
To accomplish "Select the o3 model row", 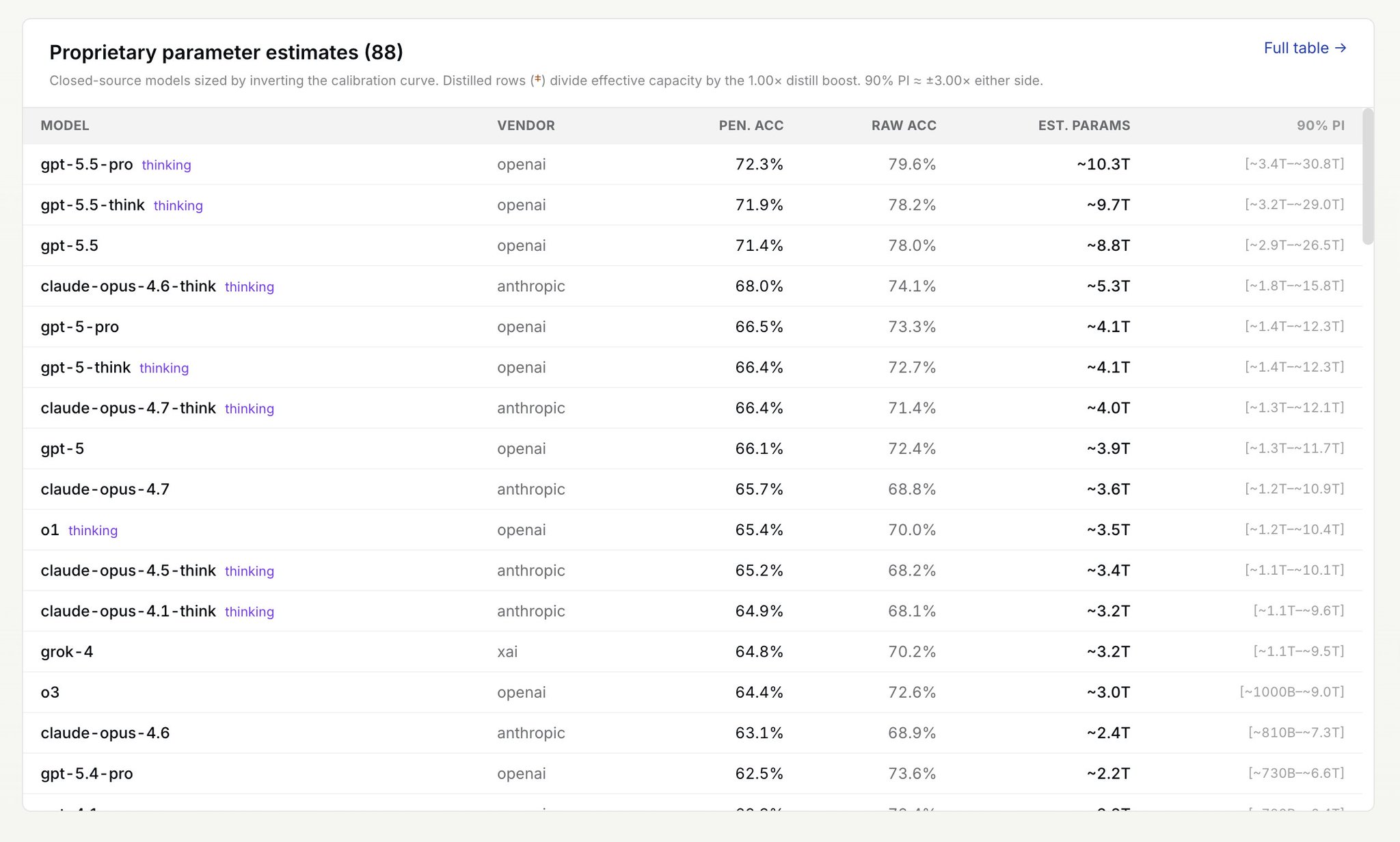I will coord(692,692).
